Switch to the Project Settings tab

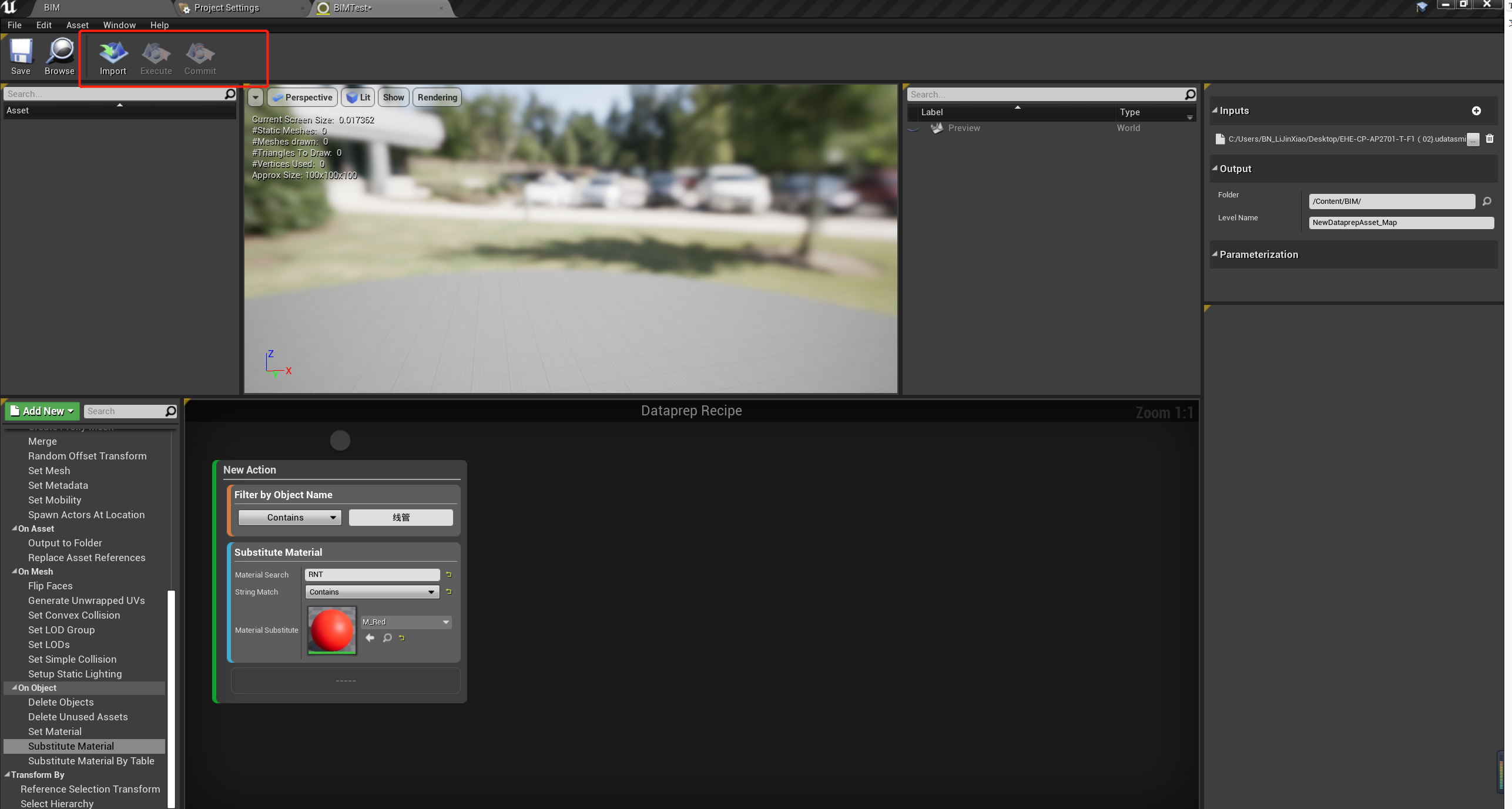coord(227,8)
